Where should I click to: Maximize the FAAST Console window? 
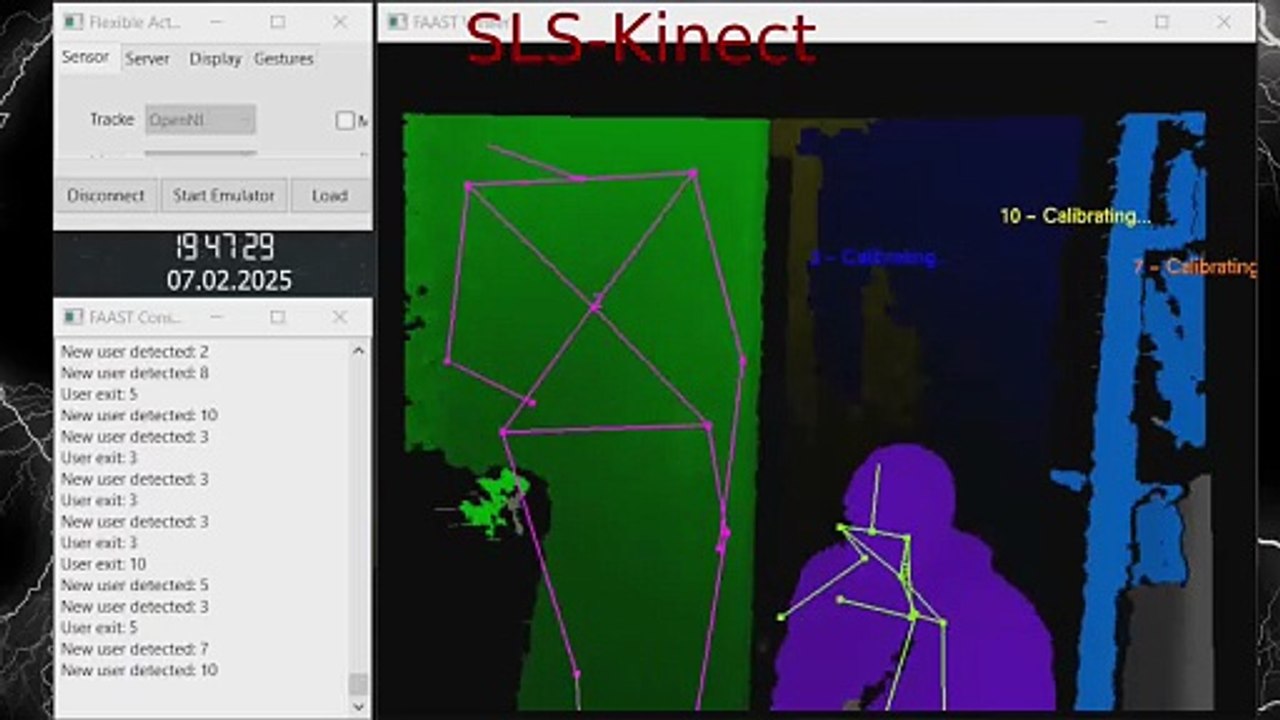278,317
